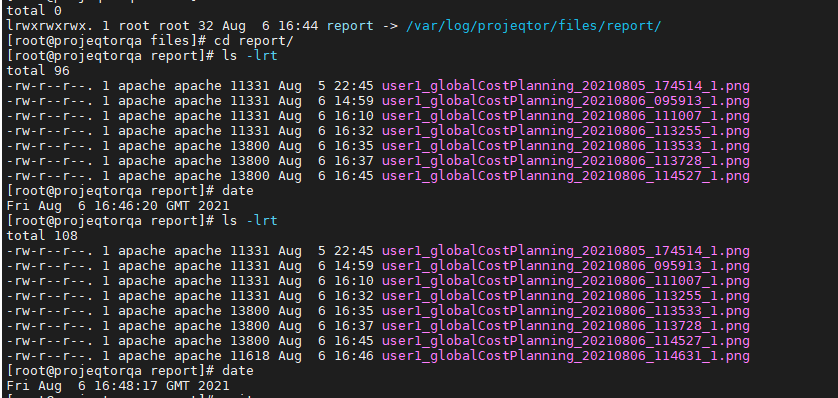Click the 'total 96' line

(38, 71)
